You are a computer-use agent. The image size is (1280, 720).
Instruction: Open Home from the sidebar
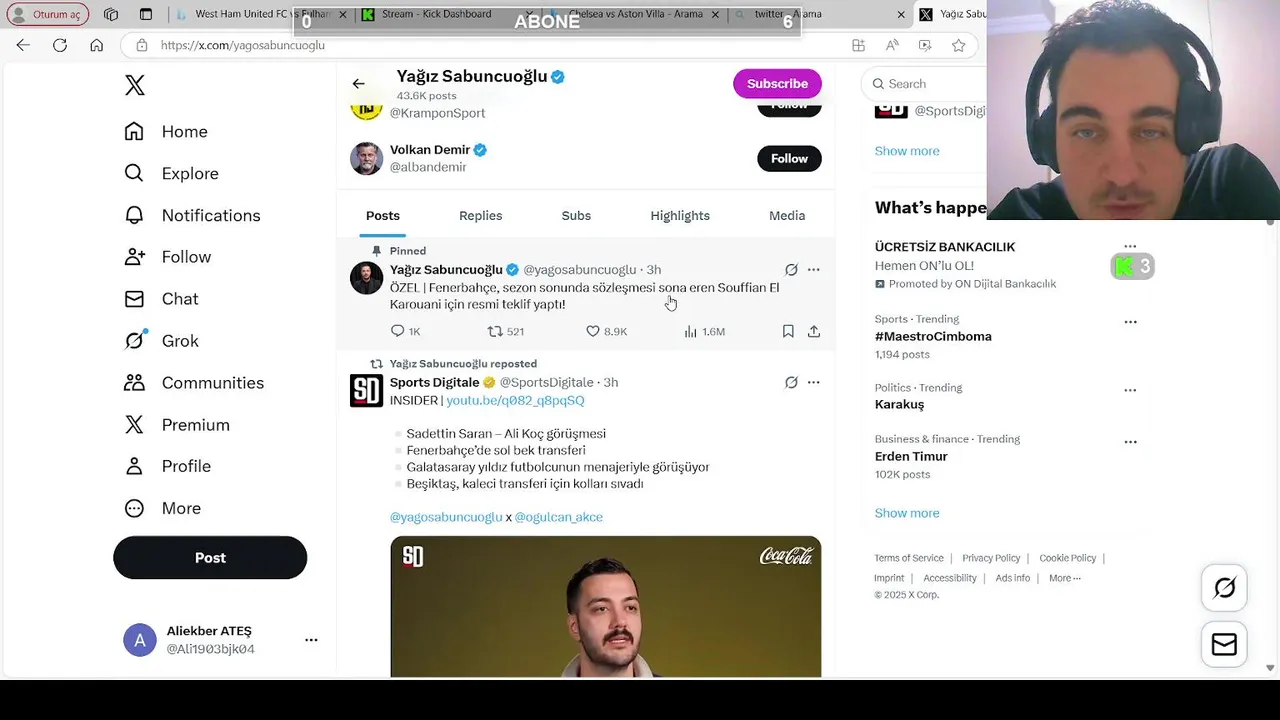166,132
